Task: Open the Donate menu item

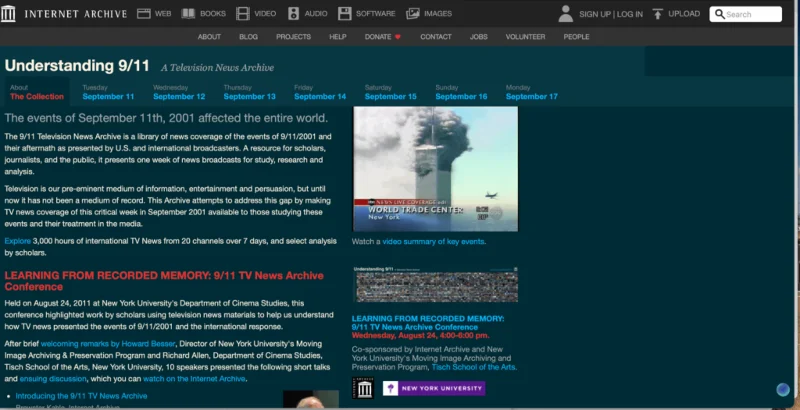Action: [x=378, y=37]
